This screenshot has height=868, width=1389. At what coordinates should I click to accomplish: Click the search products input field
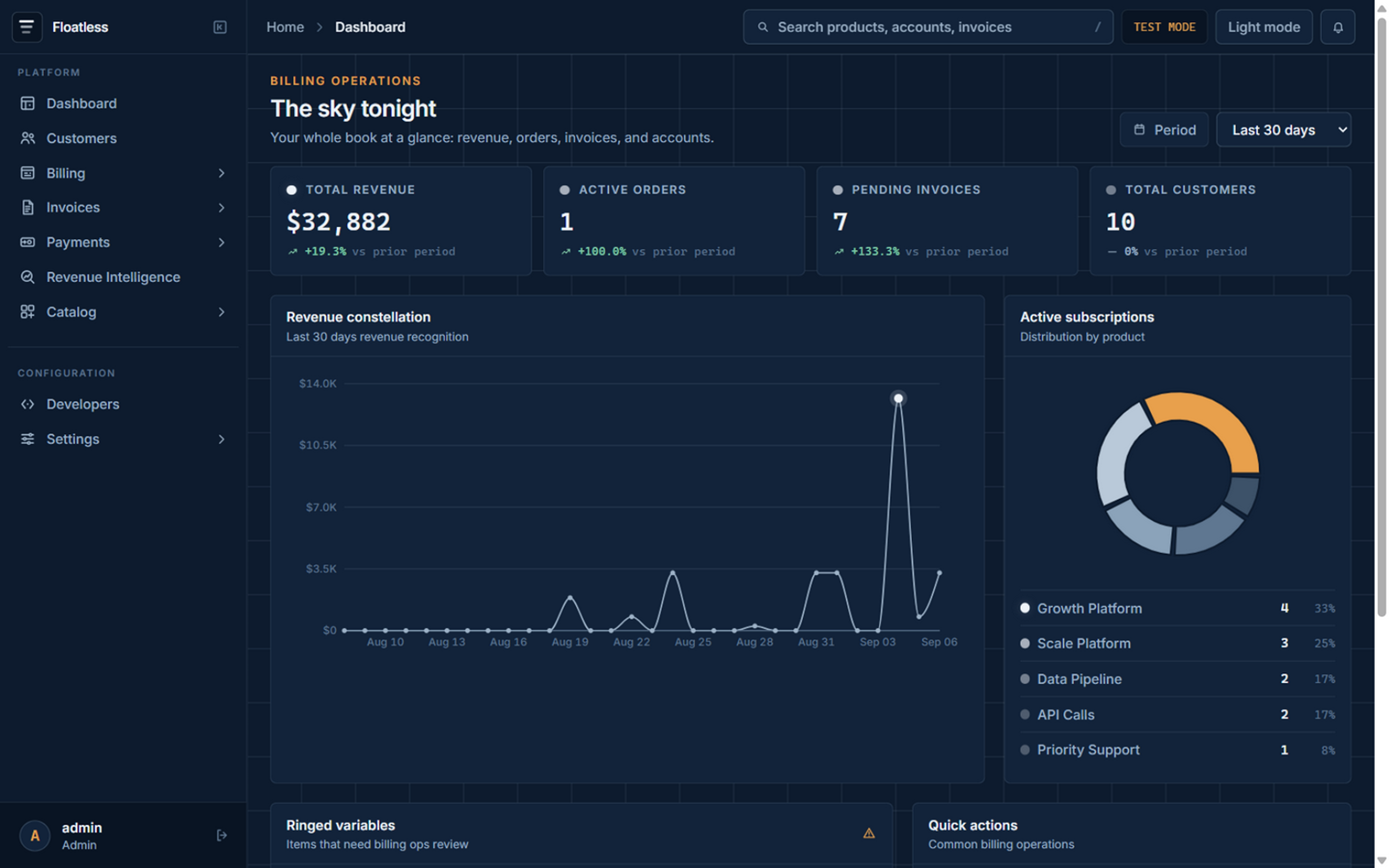928,27
